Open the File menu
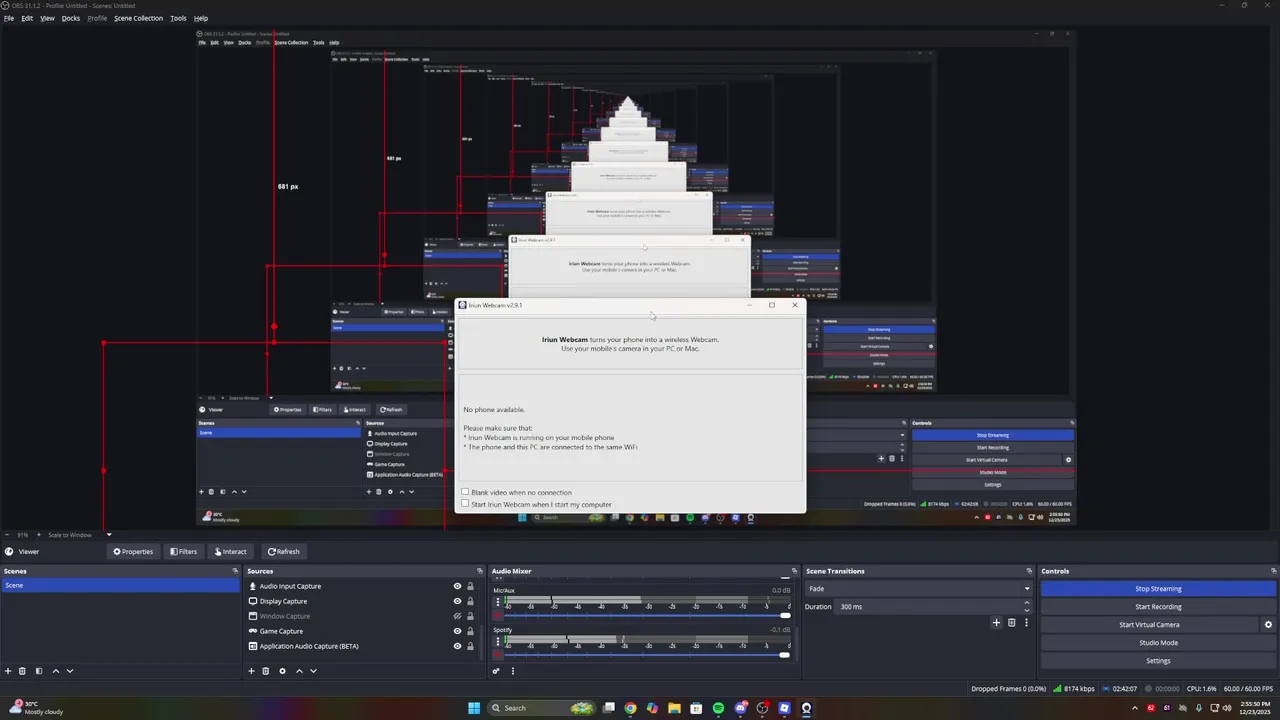The image size is (1280, 720). pyautogui.click(x=9, y=18)
